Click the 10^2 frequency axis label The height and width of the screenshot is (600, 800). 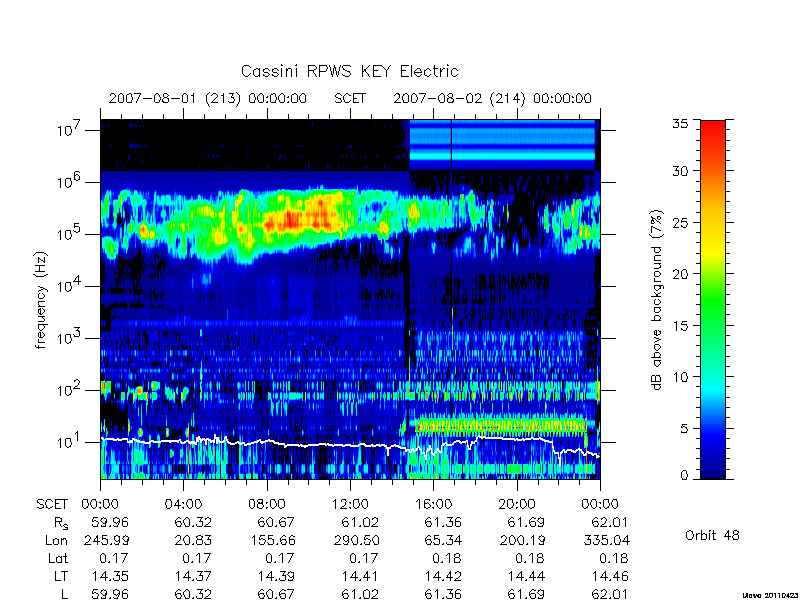click(x=70, y=390)
